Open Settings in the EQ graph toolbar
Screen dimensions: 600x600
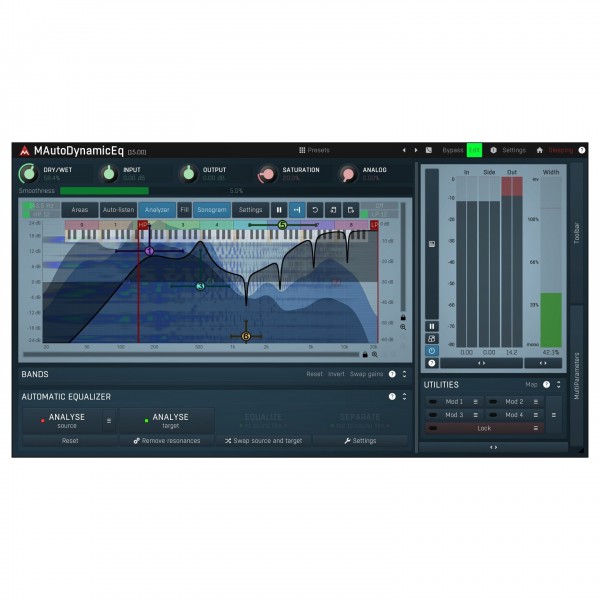[250, 210]
